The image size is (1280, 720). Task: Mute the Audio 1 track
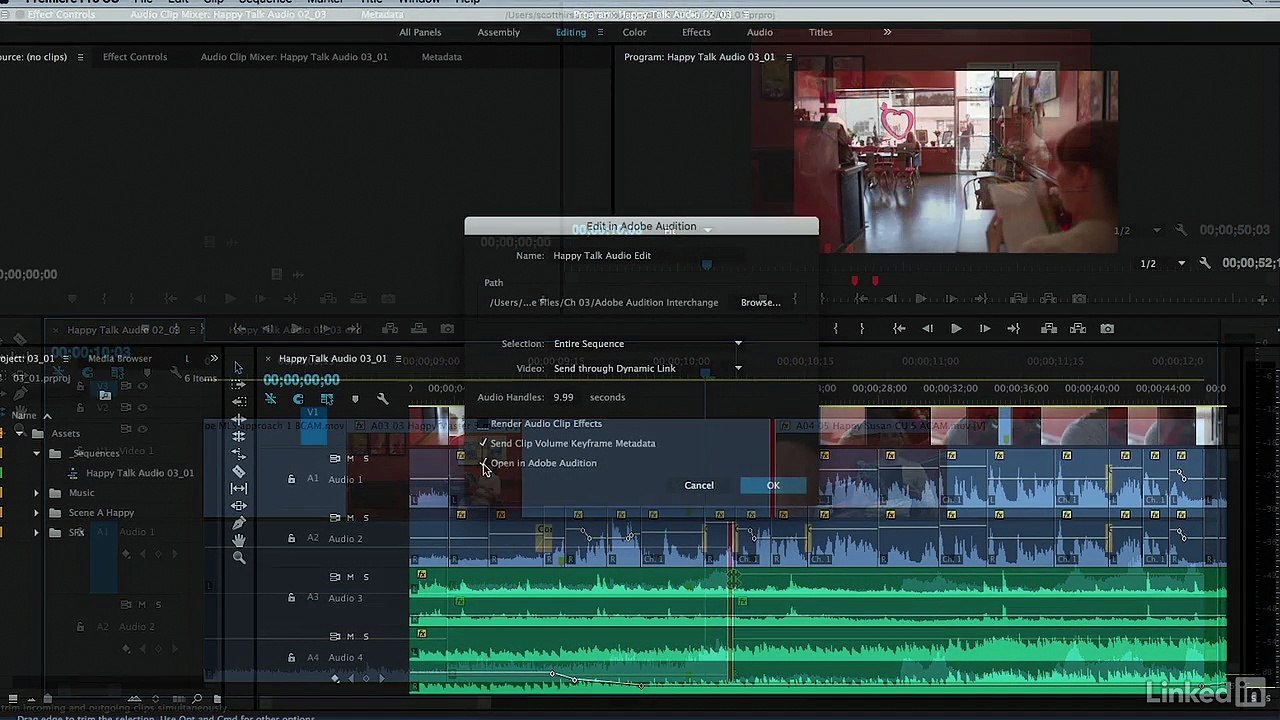[x=350, y=458]
